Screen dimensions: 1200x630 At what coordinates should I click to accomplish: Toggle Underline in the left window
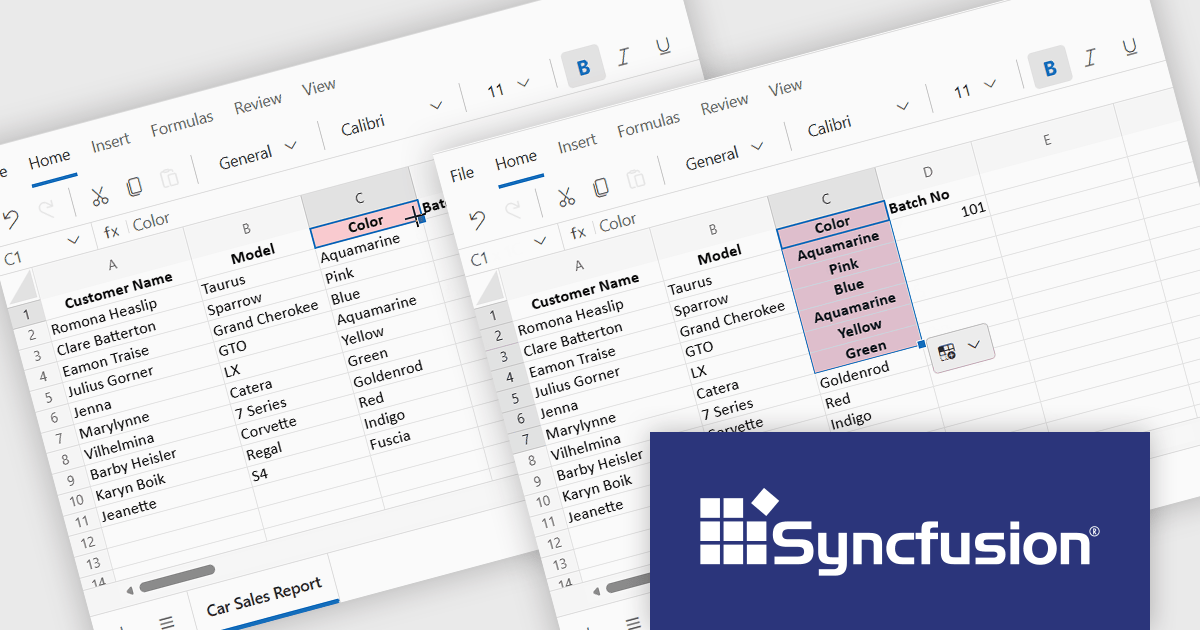[x=663, y=47]
